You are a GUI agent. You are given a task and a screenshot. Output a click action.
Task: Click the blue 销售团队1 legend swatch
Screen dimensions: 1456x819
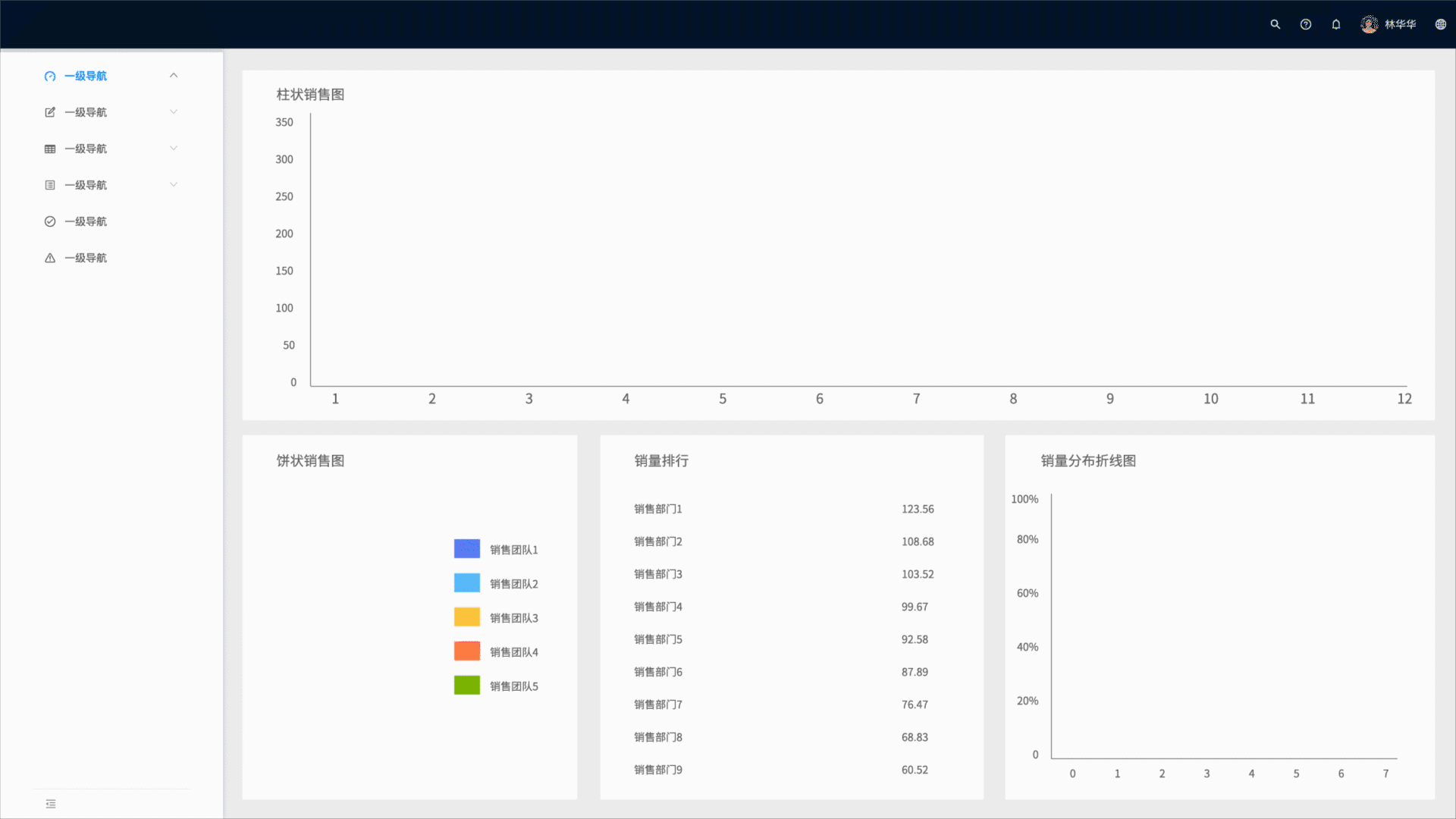pos(467,548)
